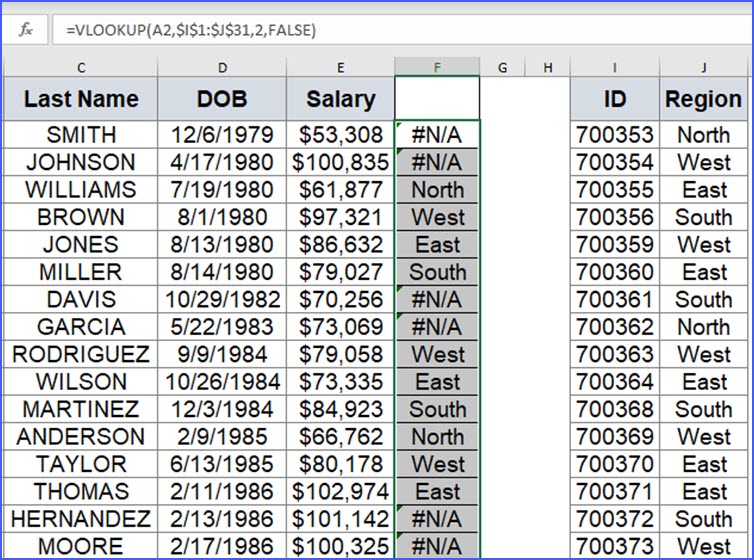Click lookup ID 700373
Image resolution: width=754 pixels, height=560 pixels.
pyautogui.click(x=615, y=546)
